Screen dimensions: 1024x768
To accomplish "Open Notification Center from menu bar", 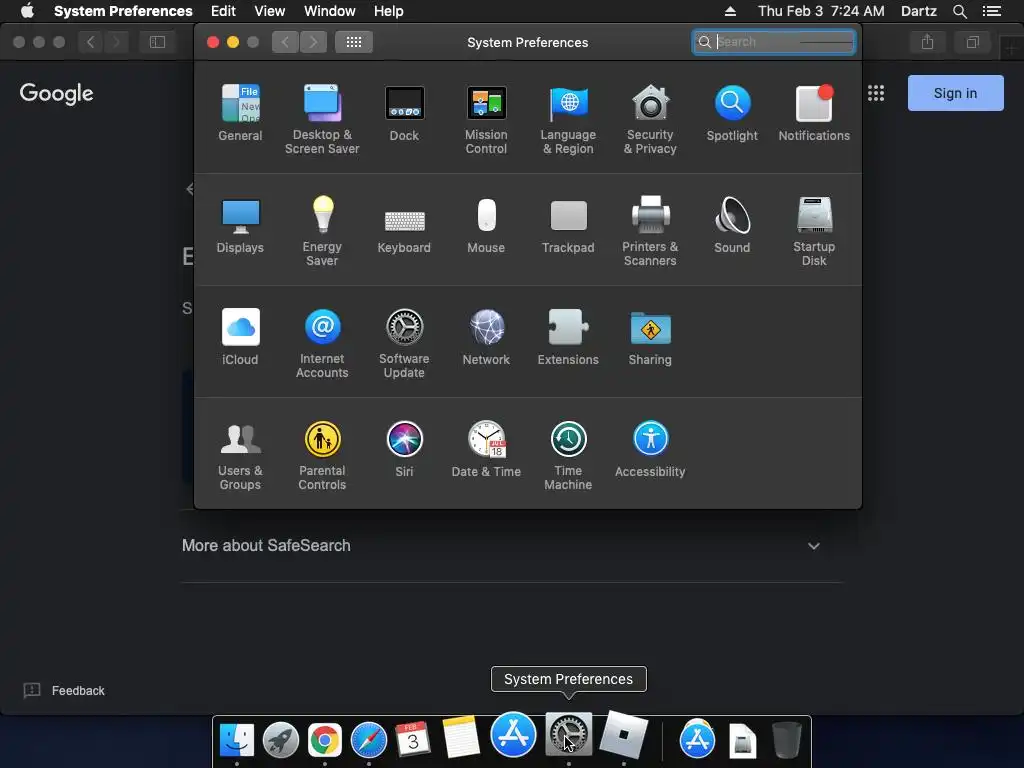I will click(x=992, y=11).
